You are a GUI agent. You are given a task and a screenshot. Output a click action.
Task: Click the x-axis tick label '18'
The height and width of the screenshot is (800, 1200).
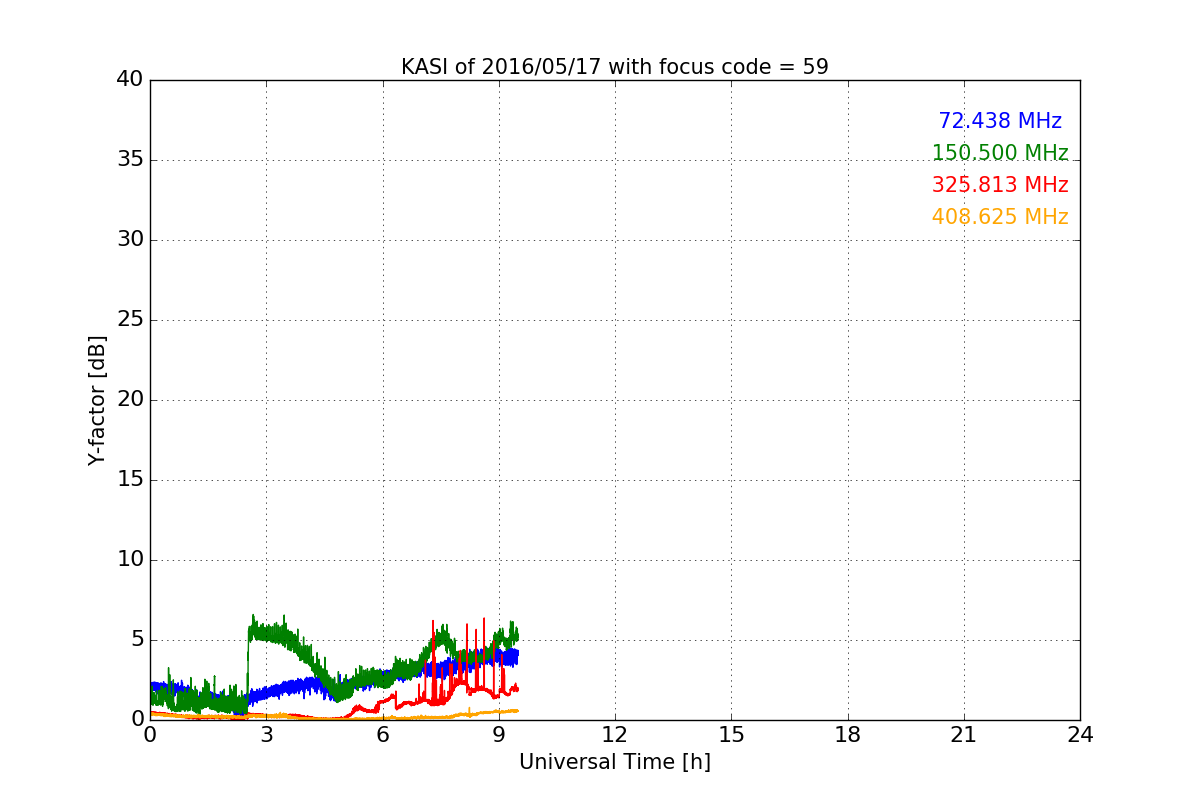point(848,735)
